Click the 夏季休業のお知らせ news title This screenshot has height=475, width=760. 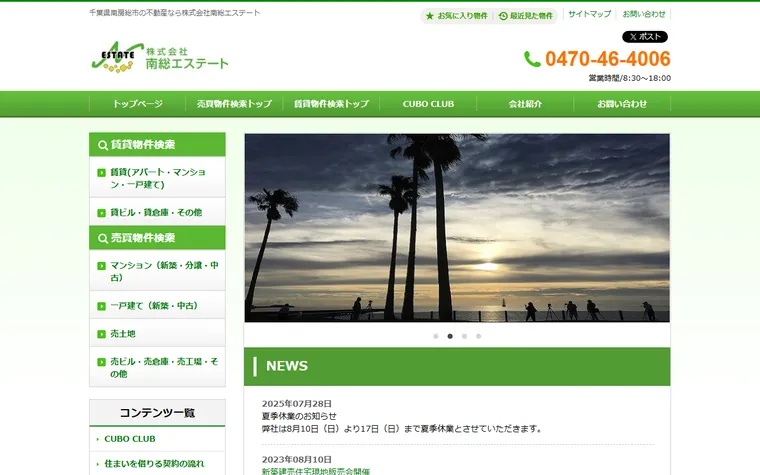(299, 416)
